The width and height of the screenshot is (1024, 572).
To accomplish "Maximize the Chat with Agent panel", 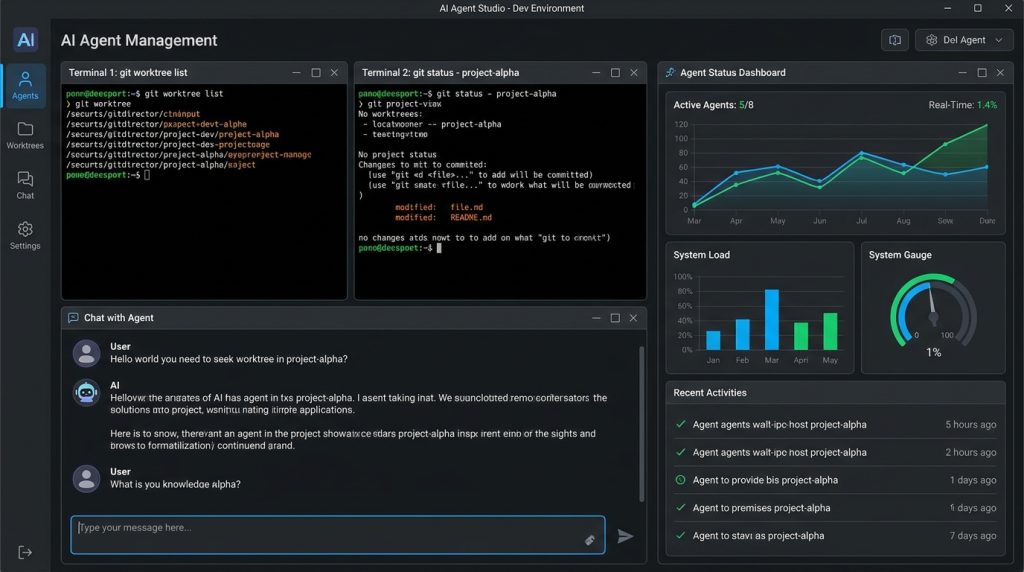I will [x=615, y=318].
